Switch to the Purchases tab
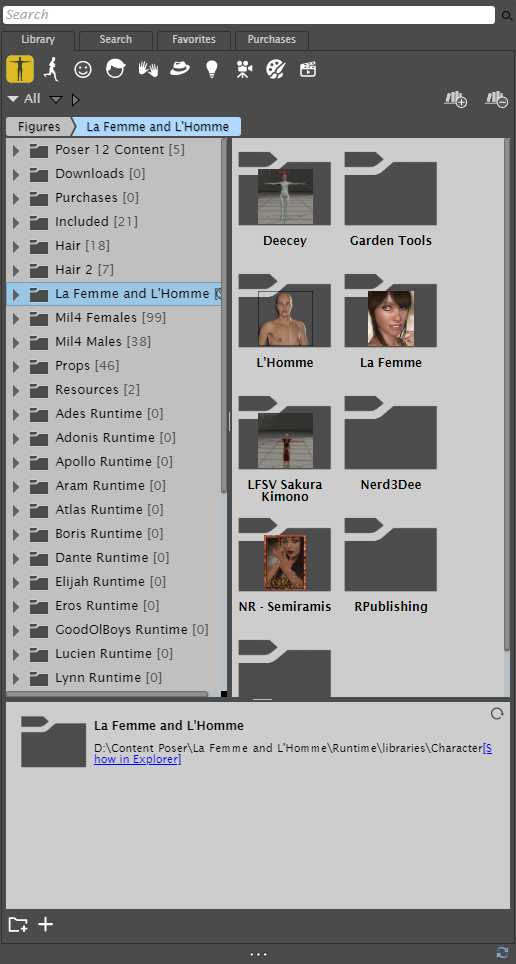The width and height of the screenshot is (516, 964). (x=272, y=39)
